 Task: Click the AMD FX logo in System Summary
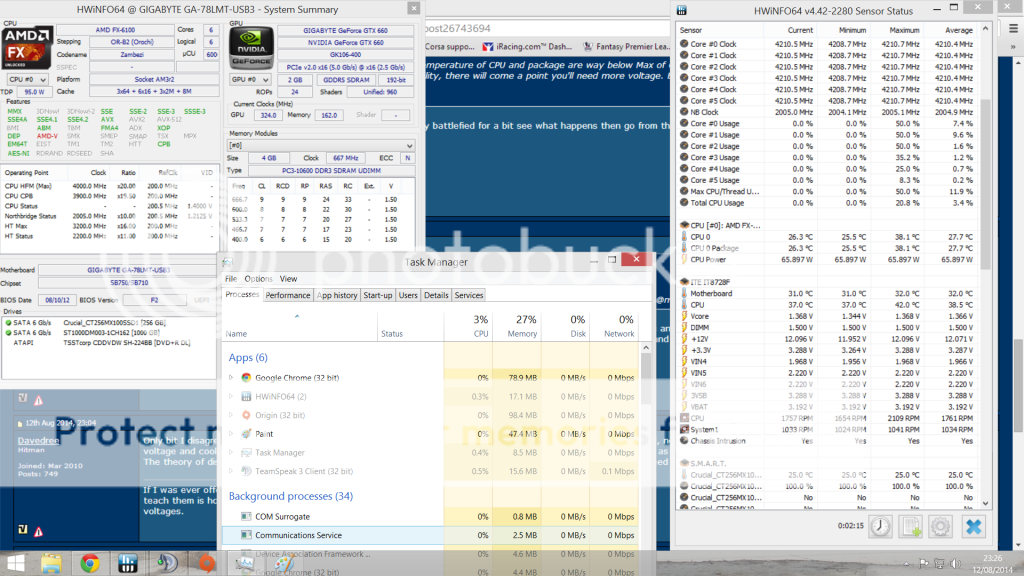(27, 47)
